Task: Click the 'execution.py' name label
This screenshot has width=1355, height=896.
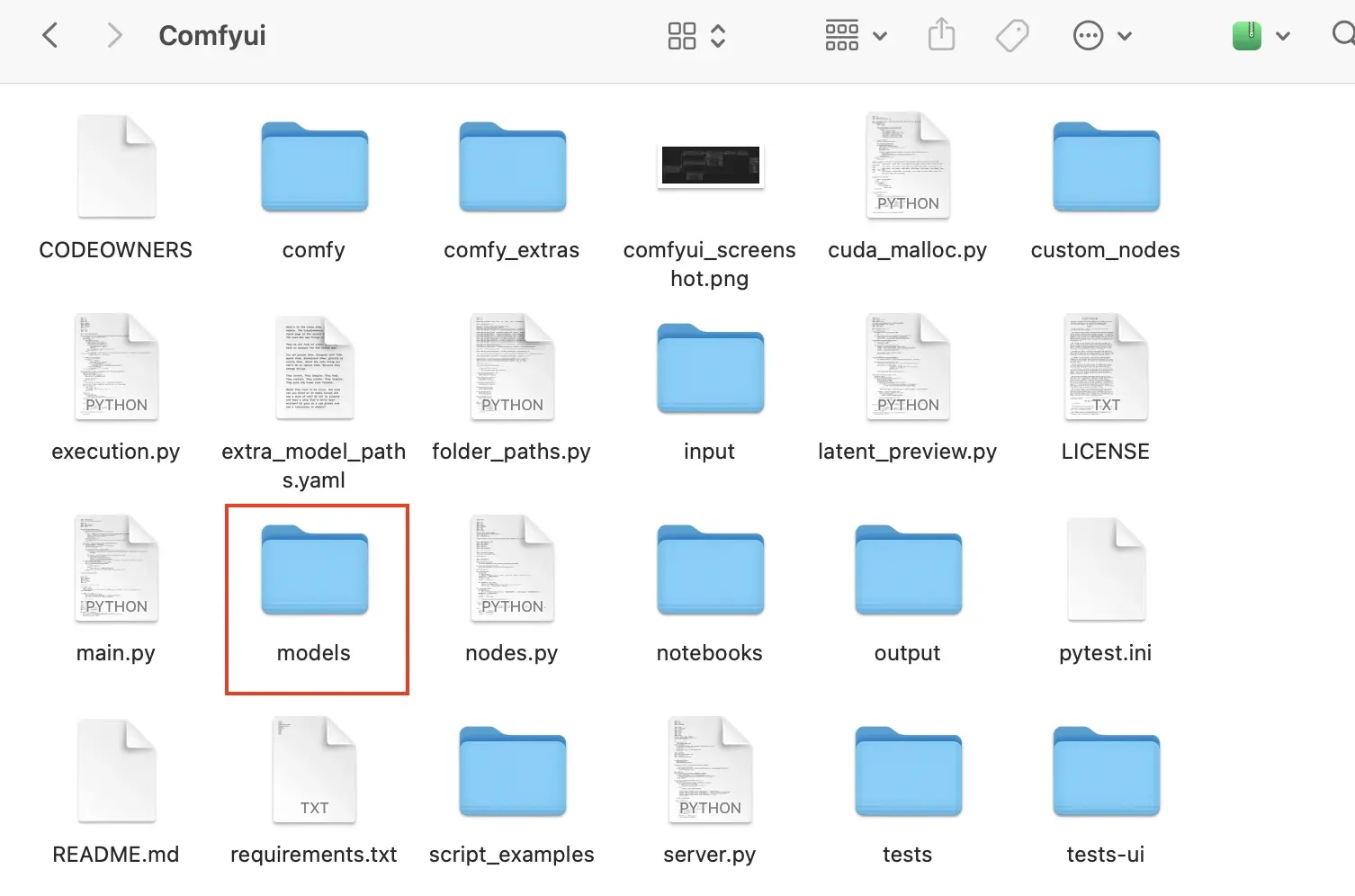Action: coord(116,452)
